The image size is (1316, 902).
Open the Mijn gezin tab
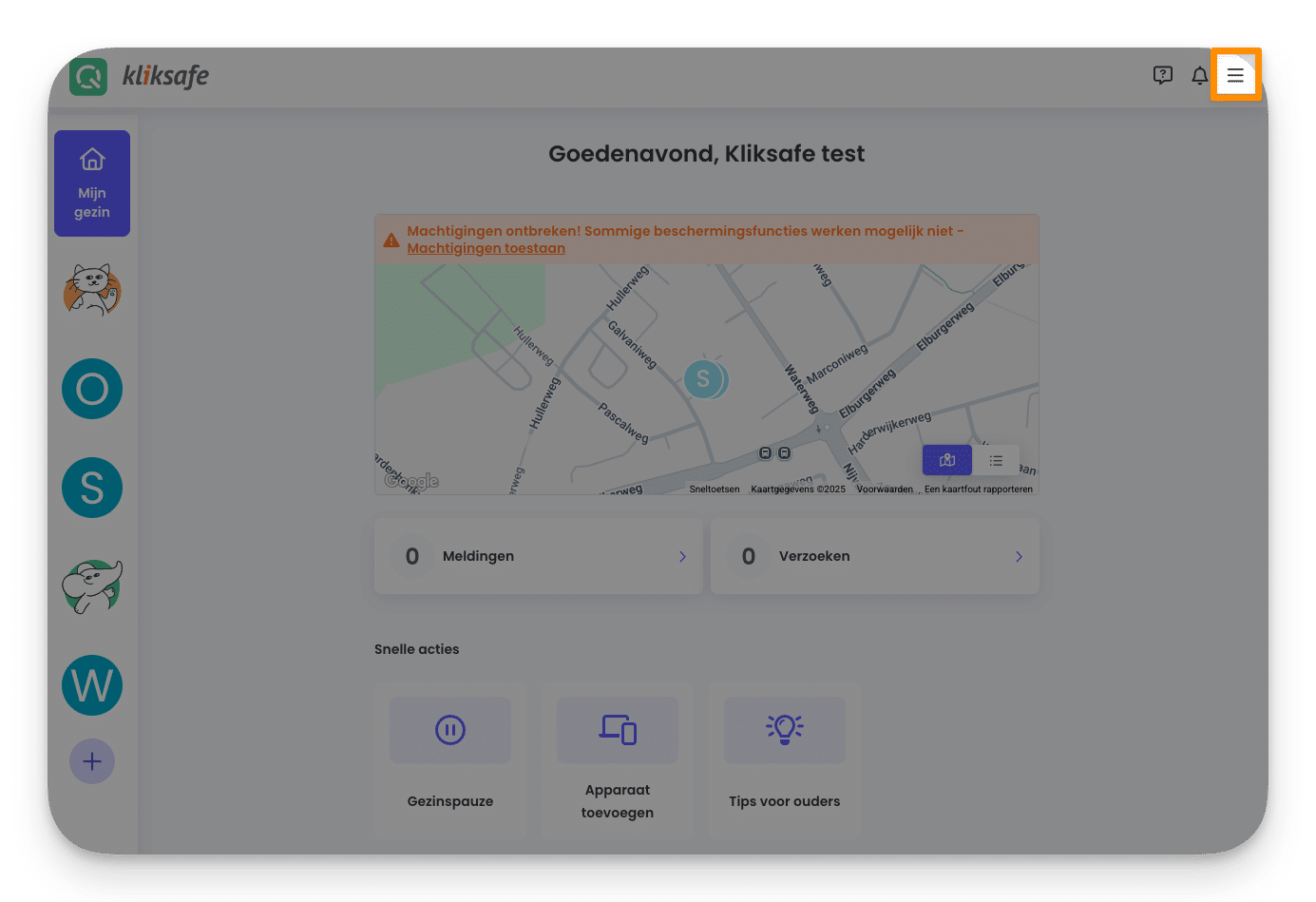click(92, 183)
